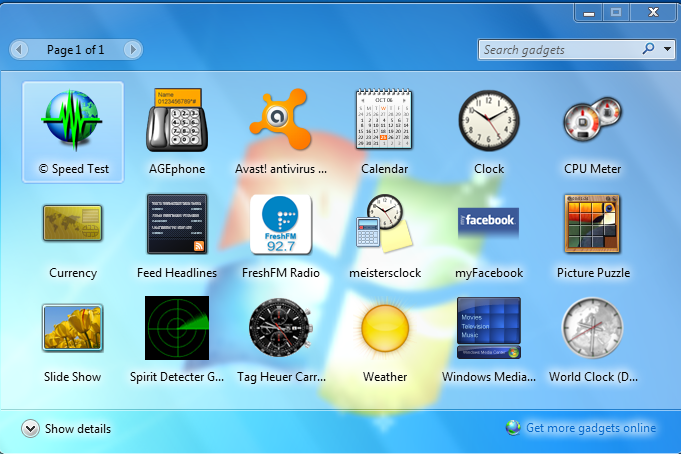681x454 pixels.
Task: Expand the Show details chevron
Action: click(30, 429)
